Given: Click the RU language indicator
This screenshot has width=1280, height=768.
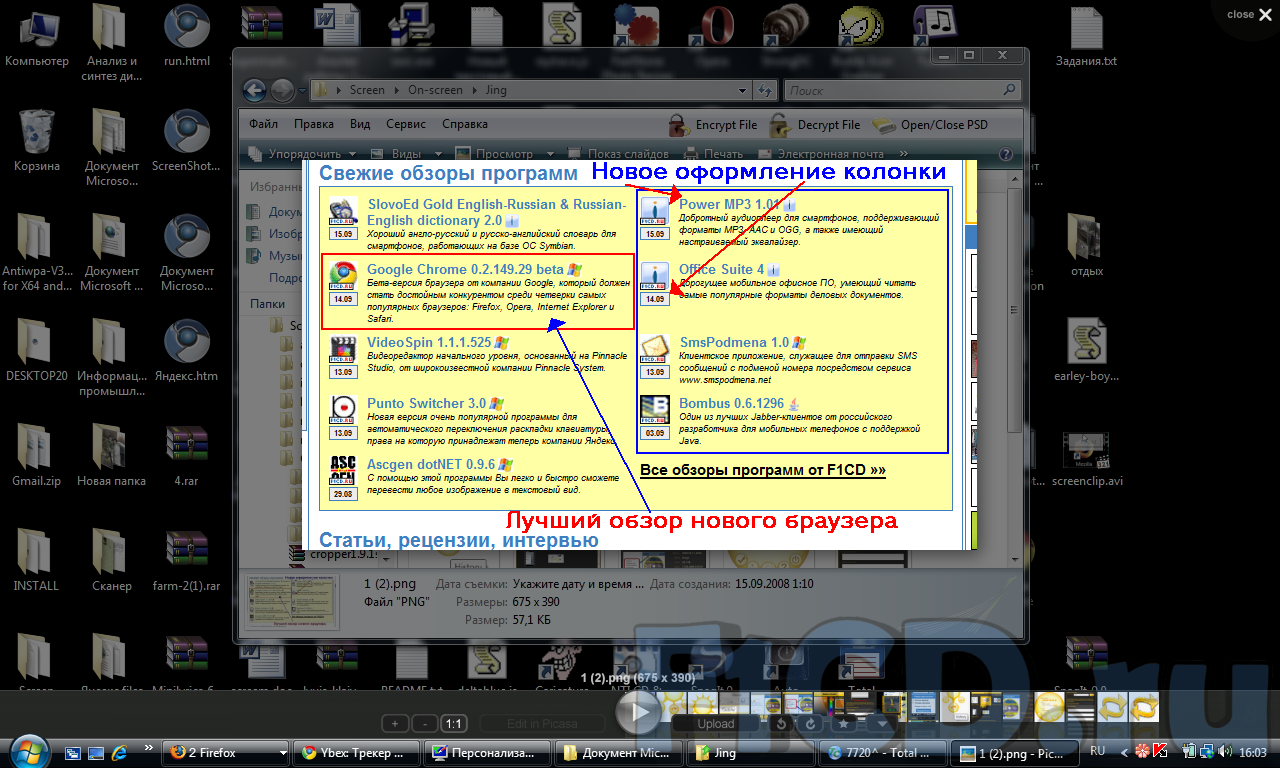Looking at the screenshot, I should pos(1097,751).
